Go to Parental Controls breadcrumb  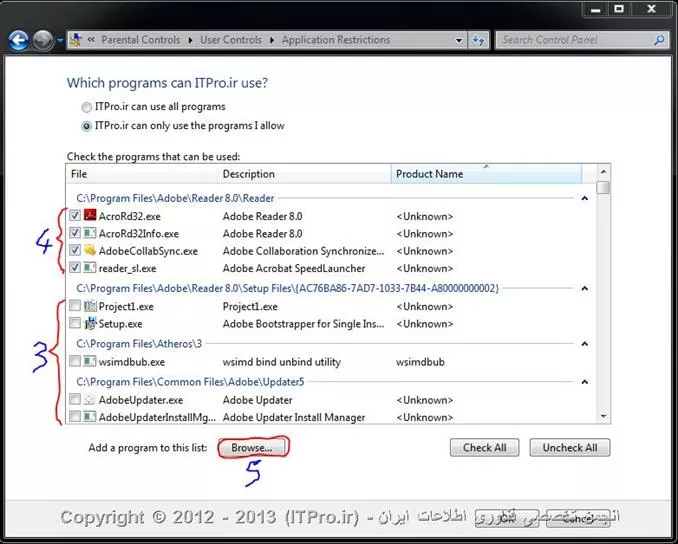[x=141, y=40]
